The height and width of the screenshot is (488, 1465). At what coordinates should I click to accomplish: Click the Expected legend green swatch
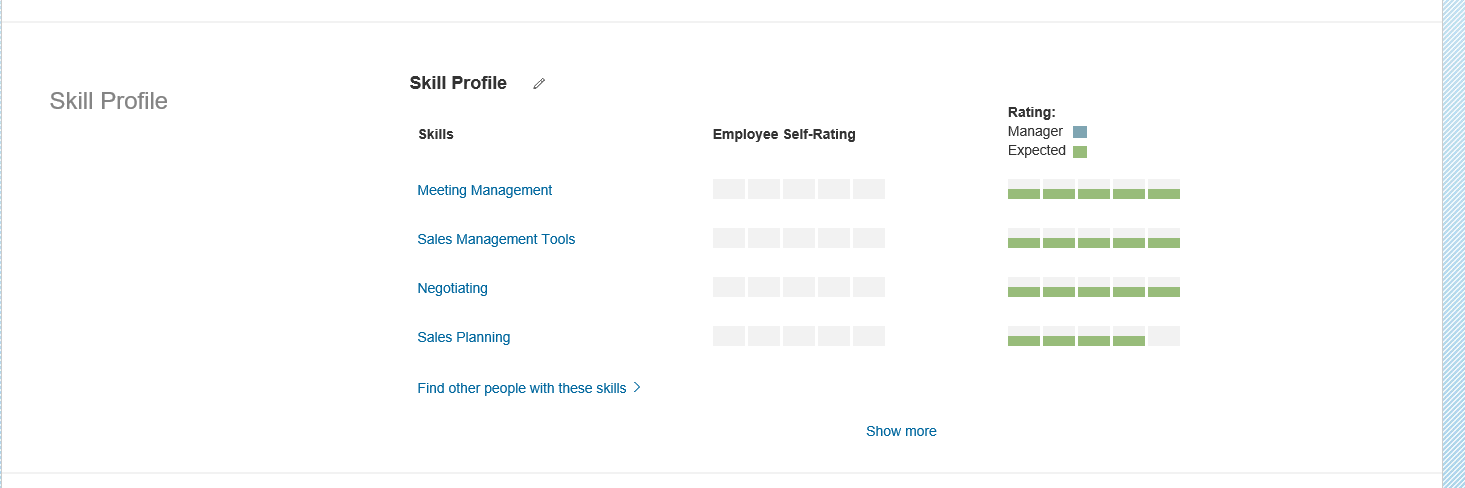tap(1080, 152)
